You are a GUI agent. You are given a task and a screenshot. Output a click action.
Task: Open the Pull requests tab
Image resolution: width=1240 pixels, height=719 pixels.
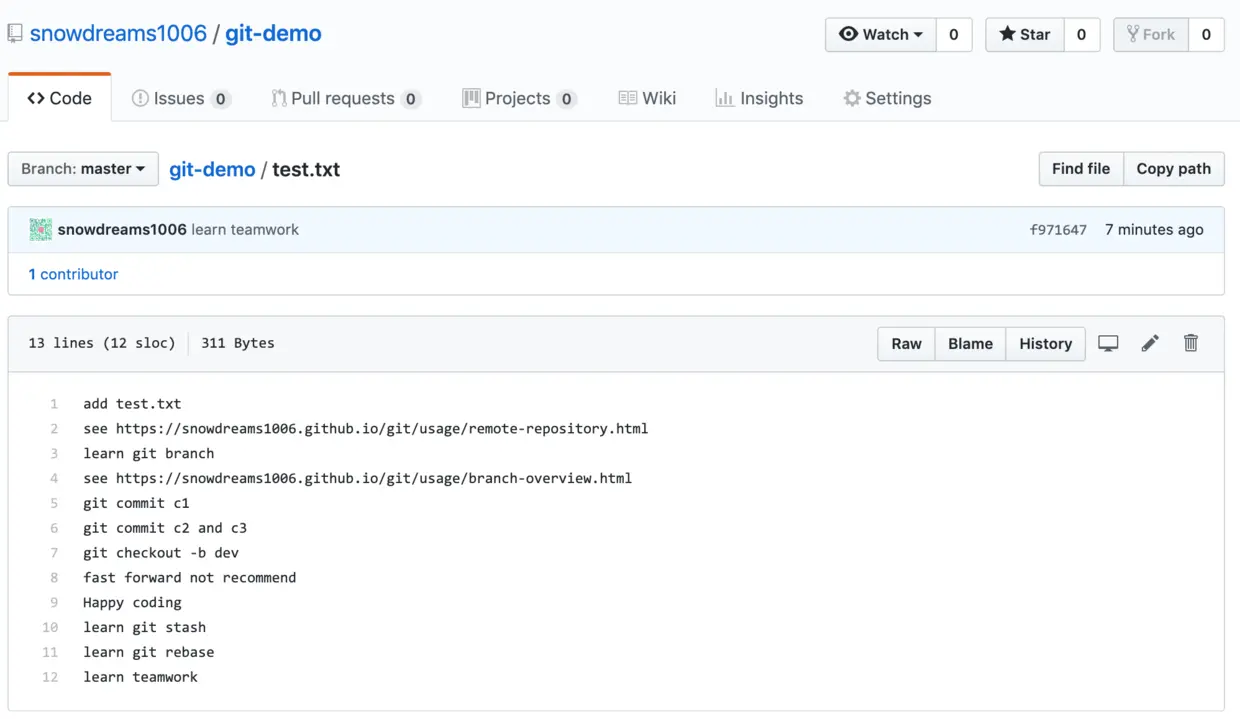(x=340, y=98)
